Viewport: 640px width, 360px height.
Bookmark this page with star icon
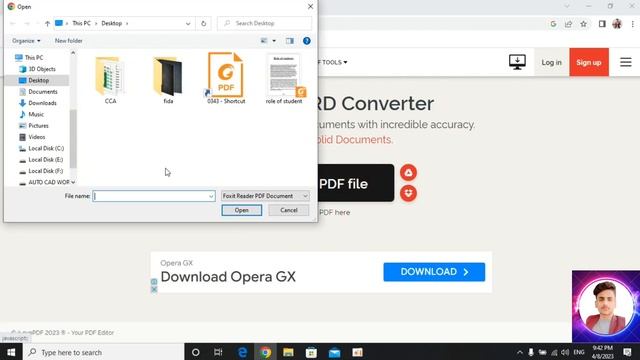pos(583,24)
